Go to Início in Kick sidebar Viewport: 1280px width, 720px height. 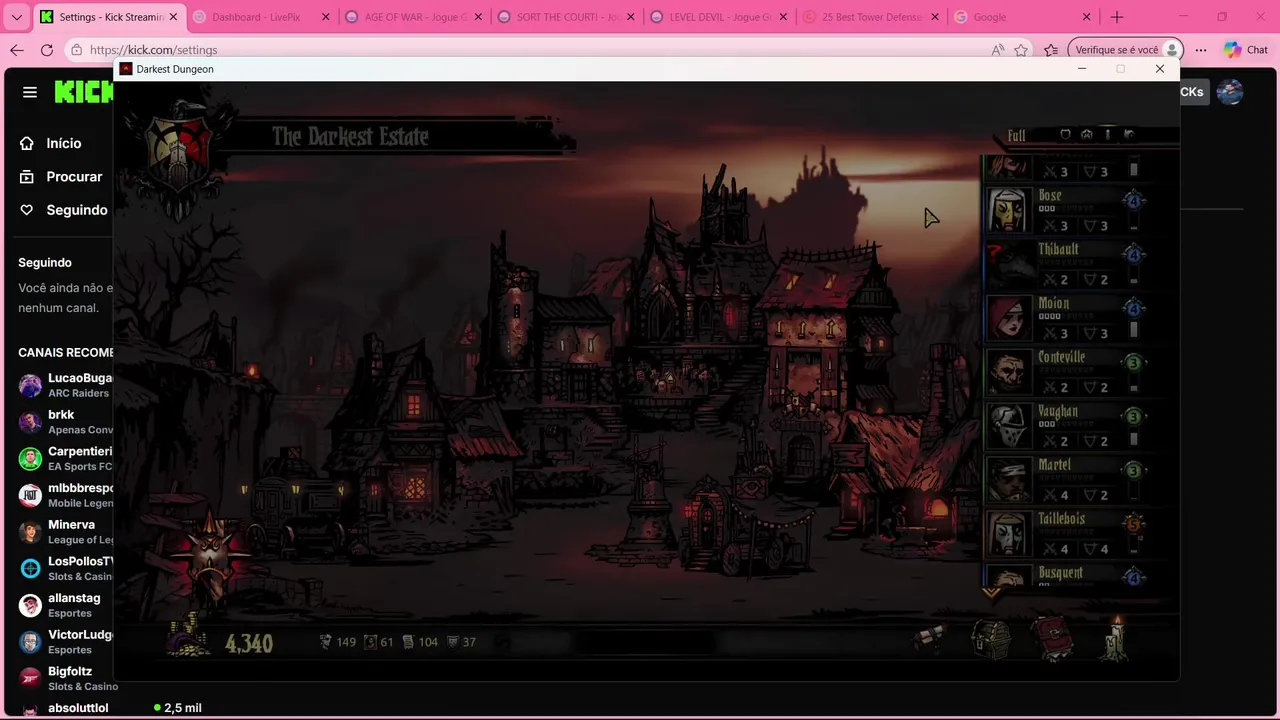63,143
